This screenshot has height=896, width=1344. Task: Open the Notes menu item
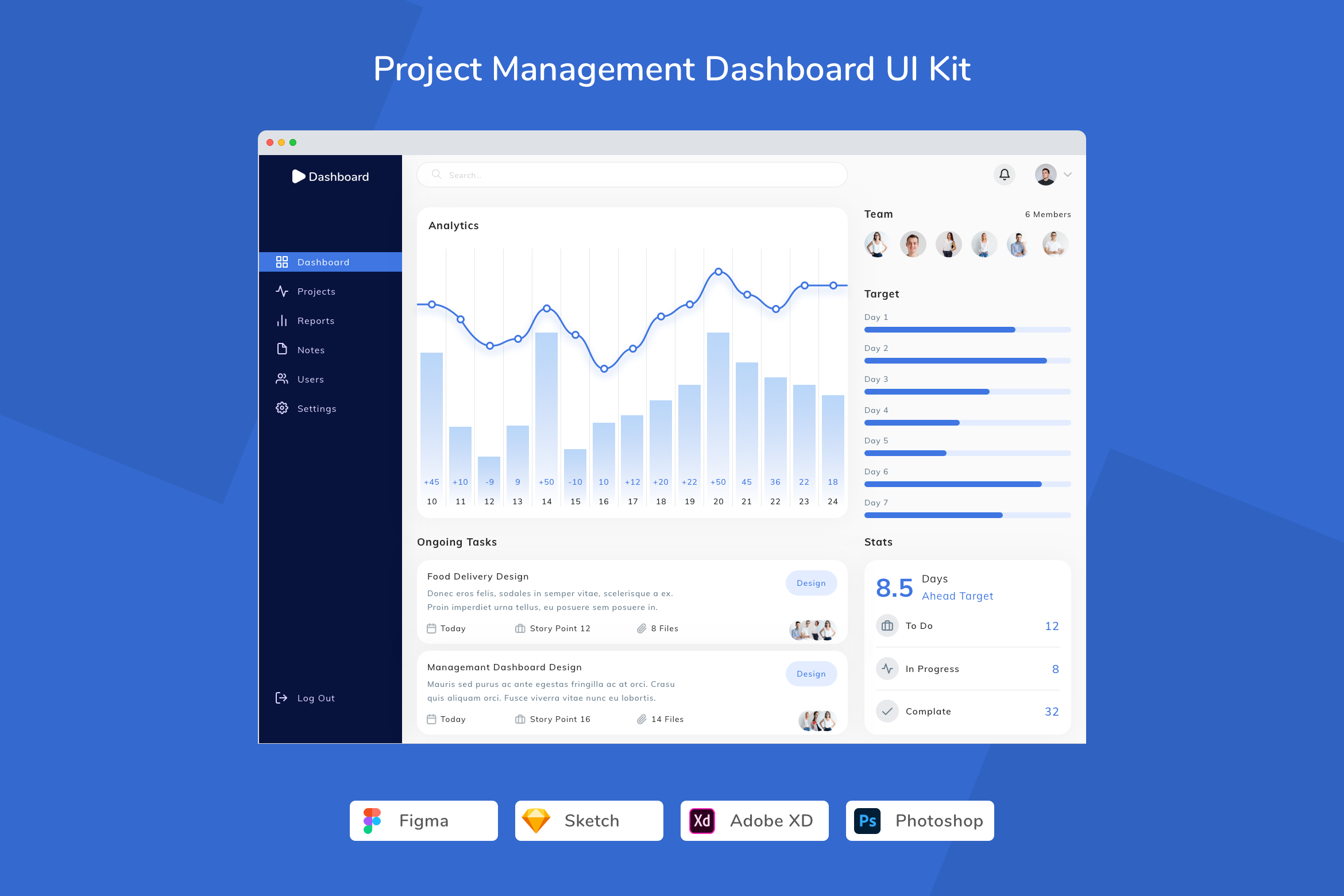point(330,350)
